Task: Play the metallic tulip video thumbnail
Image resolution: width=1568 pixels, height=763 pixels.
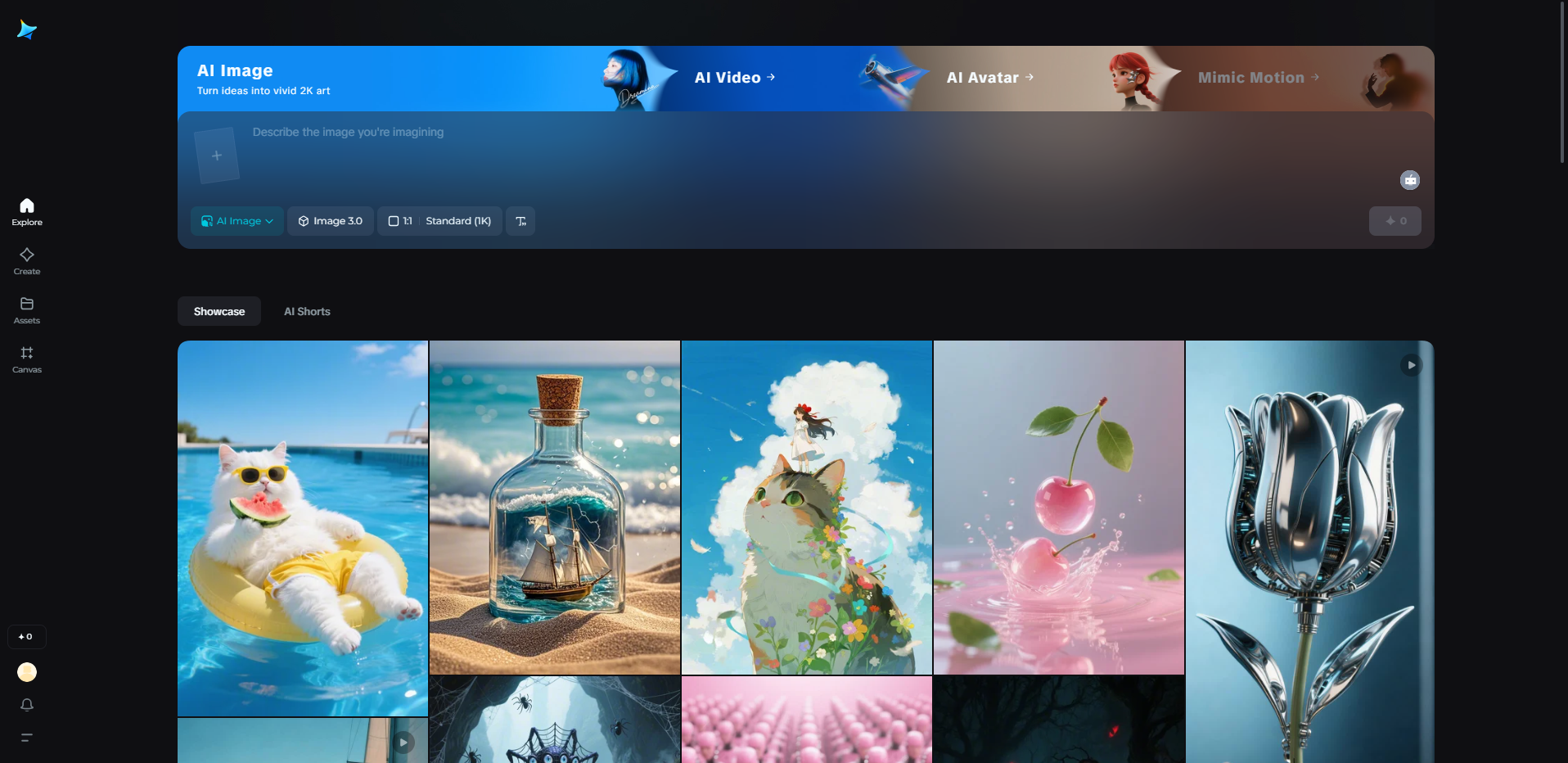Action: 1412,364
